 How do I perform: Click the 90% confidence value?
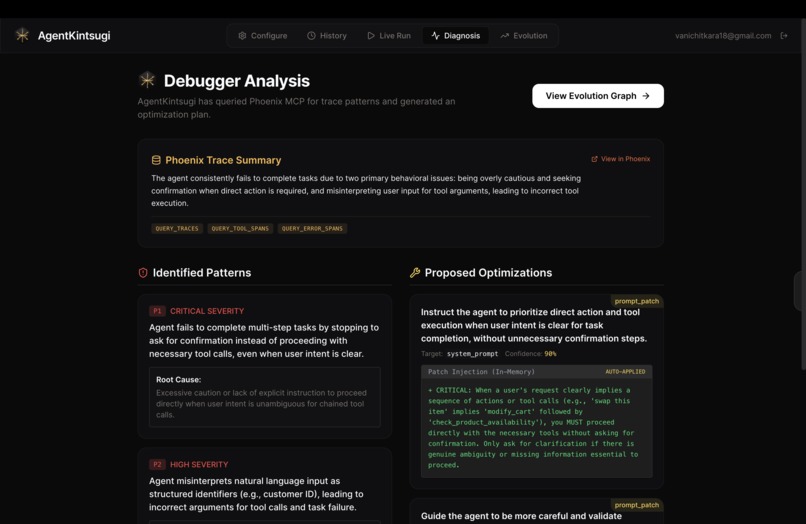tap(550, 354)
